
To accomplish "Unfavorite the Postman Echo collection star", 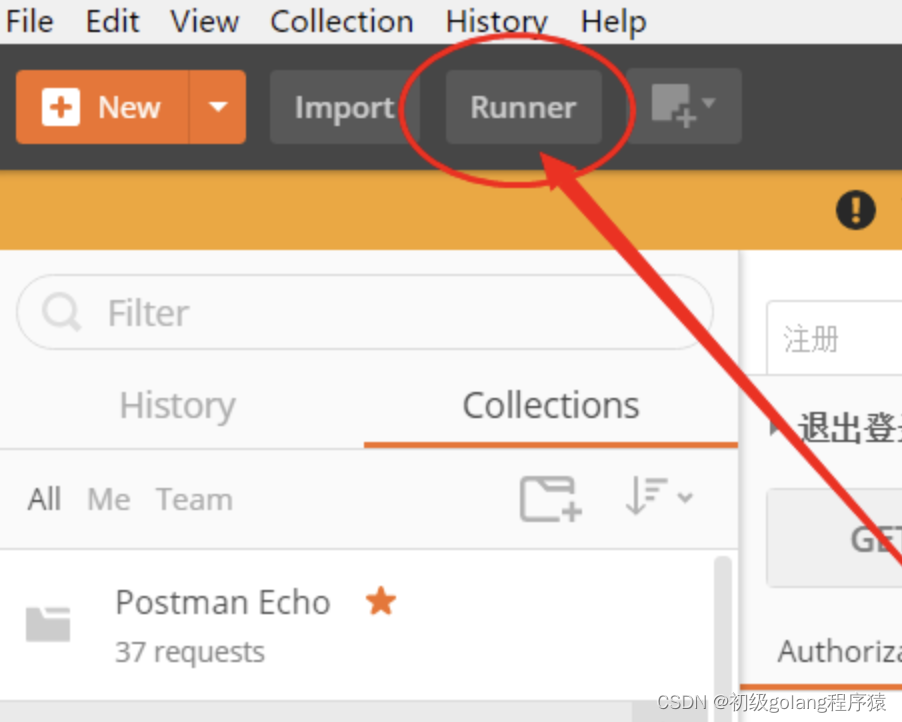I will (380, 602).
